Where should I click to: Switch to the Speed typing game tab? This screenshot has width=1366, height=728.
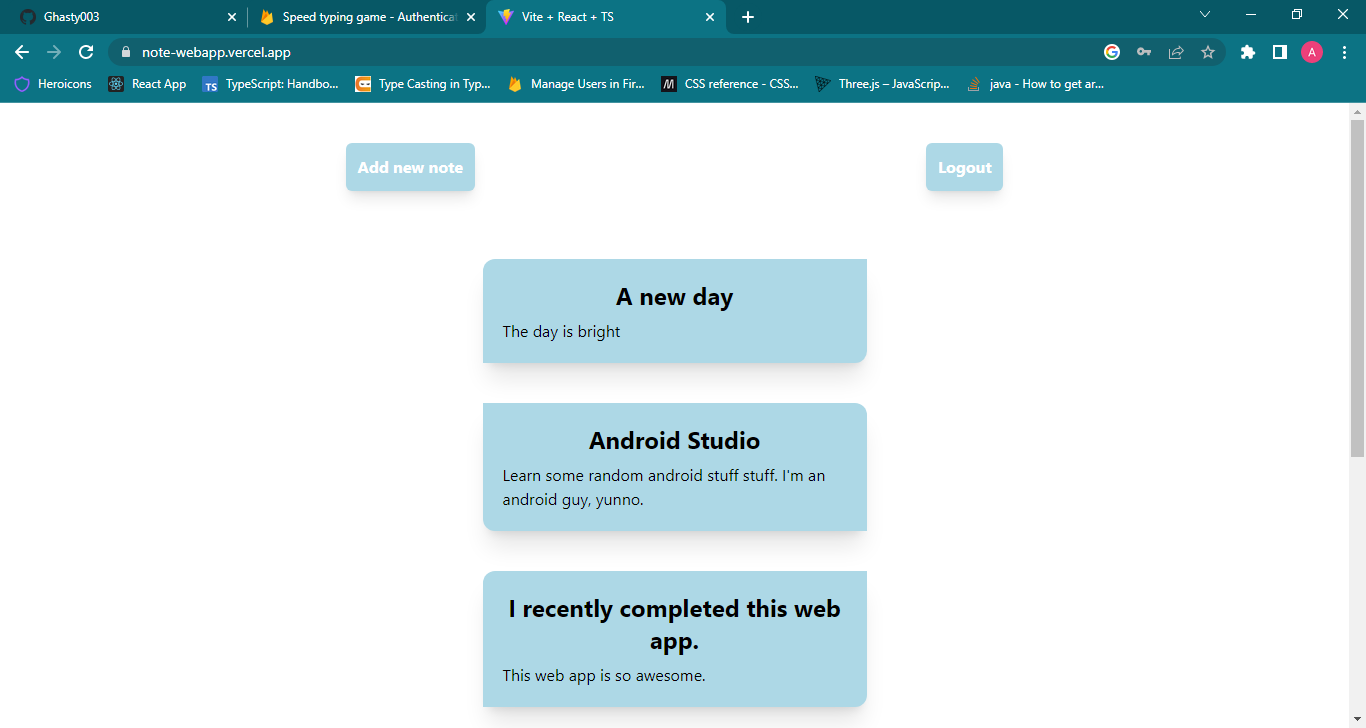tap(365, 17)
